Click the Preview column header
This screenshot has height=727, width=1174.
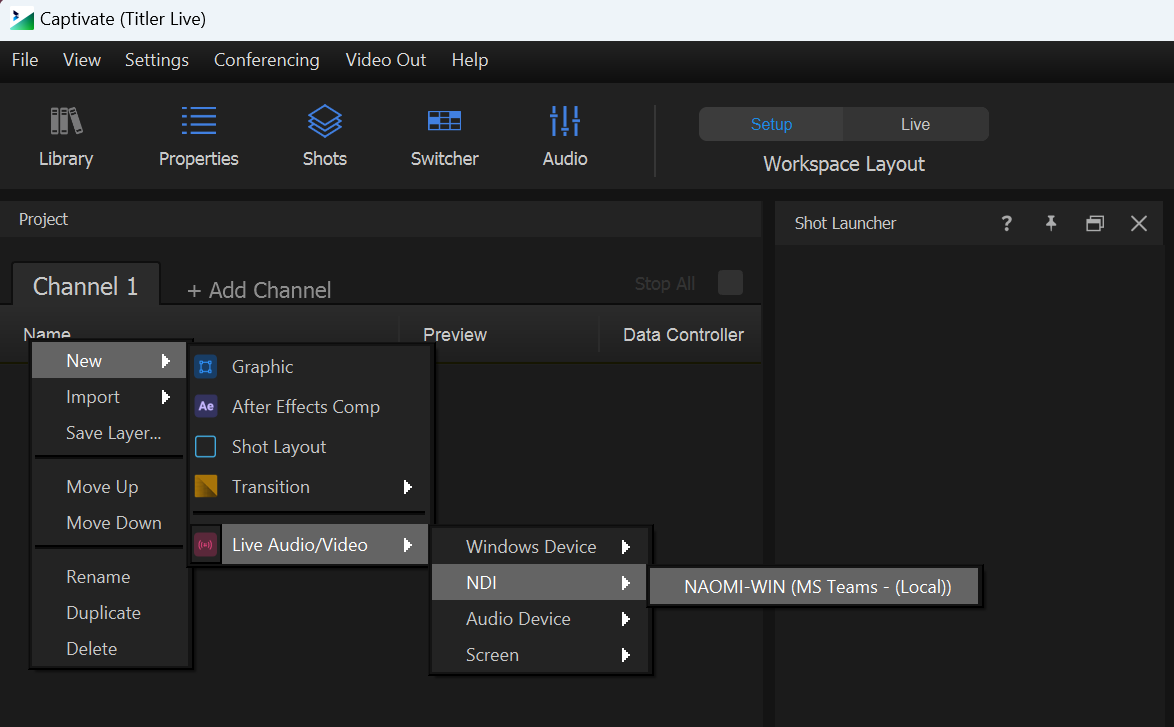click(x=454, y=335)
